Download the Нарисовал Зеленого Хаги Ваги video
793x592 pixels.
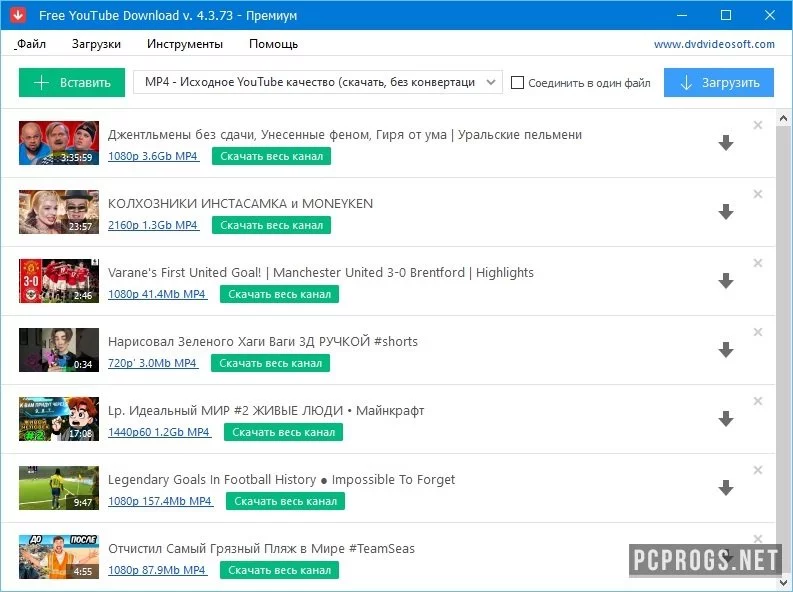tap(726, 350)
